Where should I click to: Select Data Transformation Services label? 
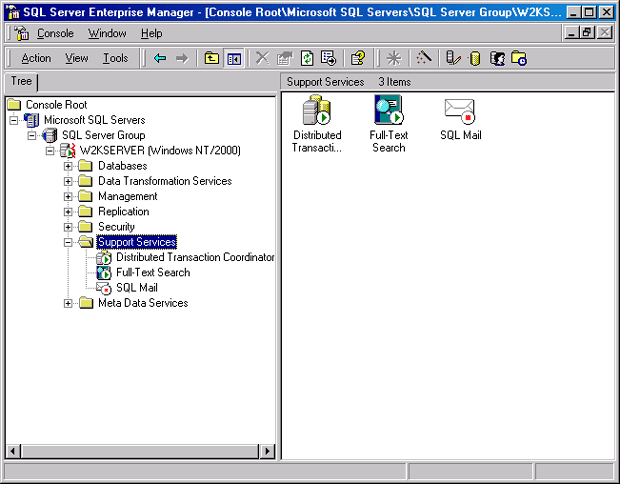[x=165, y=181]
